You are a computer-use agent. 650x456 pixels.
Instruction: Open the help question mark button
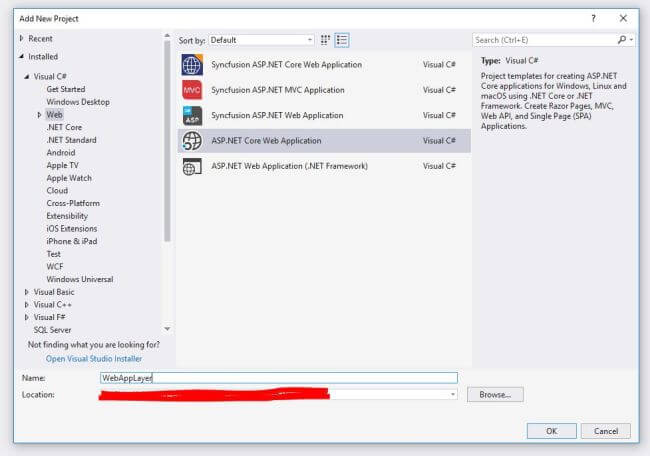coord(593,18)
